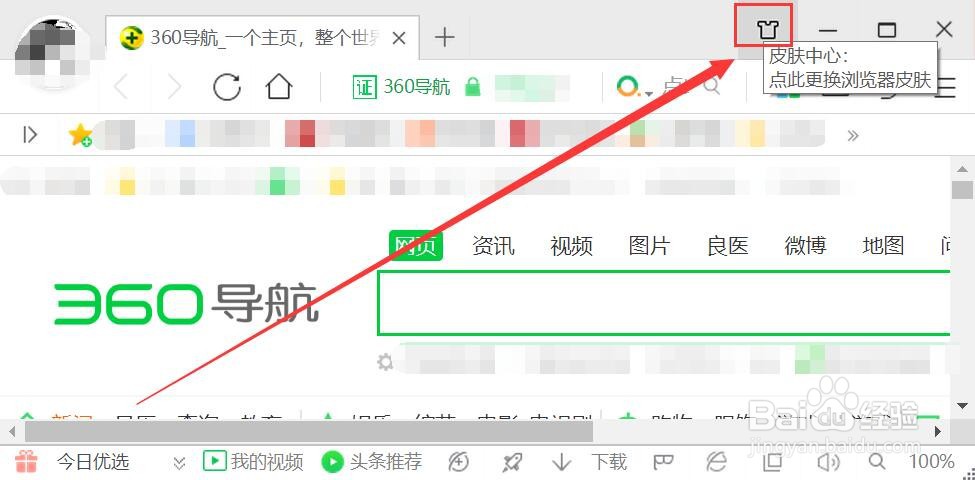Viewport: 975px width, 480px height.
Task: Click the window layout icon in status bar
Action: point(772,462)
